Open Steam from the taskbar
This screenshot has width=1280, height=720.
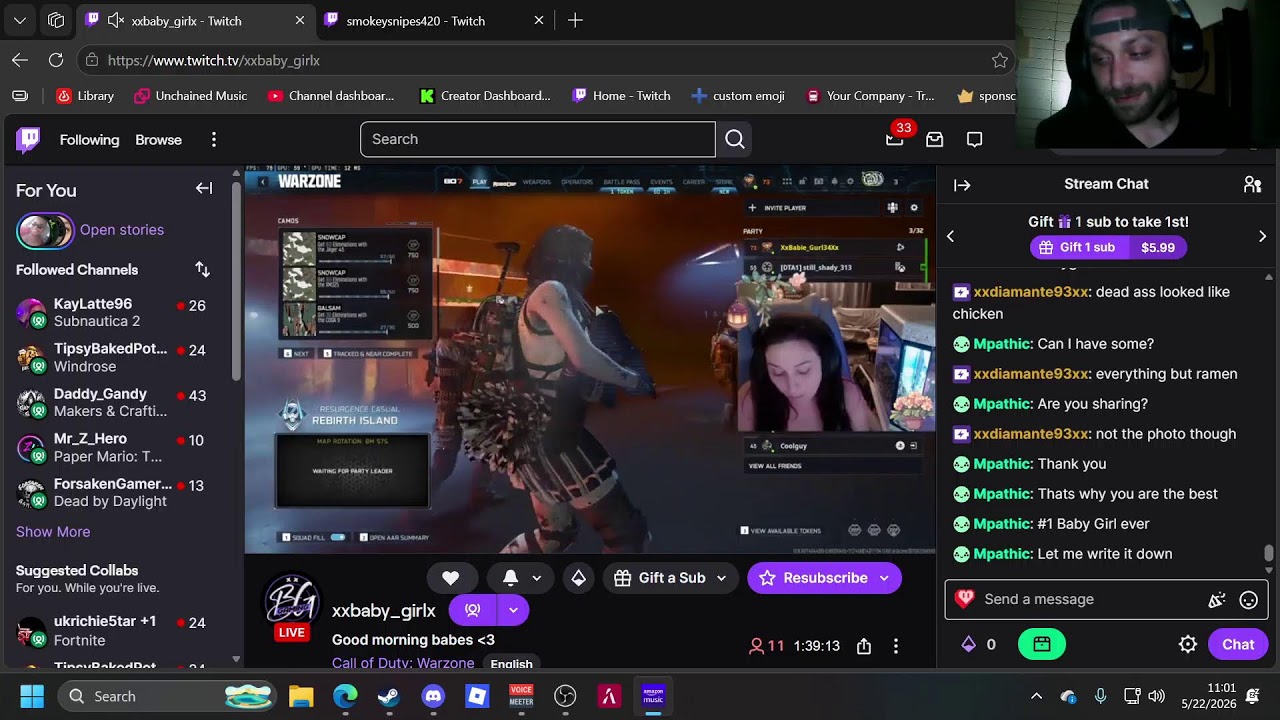tap(389, 696)
